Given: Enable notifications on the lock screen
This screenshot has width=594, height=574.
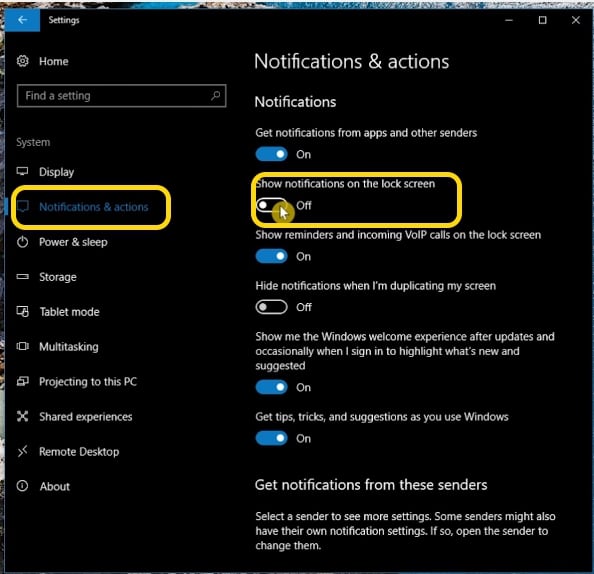Looking at the screenshot, I should [272, 205].
